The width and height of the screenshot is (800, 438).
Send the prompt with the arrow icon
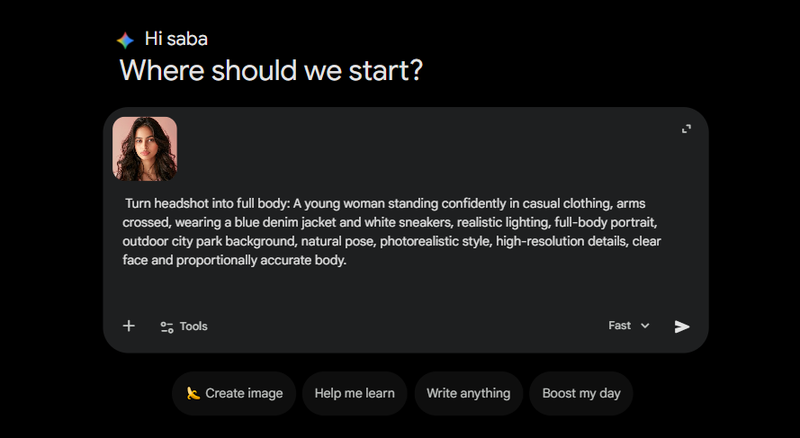(x=682, y=326)
